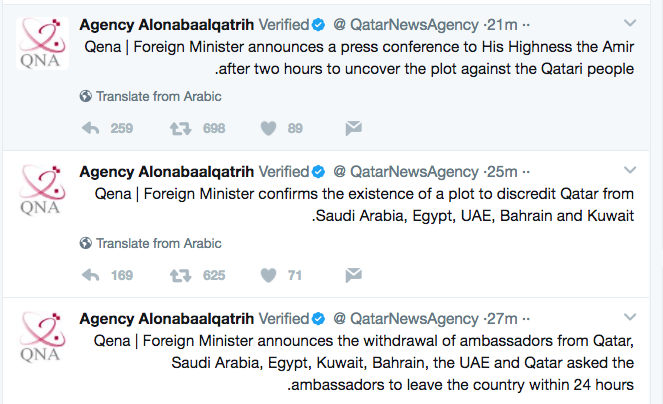Expand the chevron menu on 21m tweet
Screen dimensions: 663x404
[x=630, y=23]
